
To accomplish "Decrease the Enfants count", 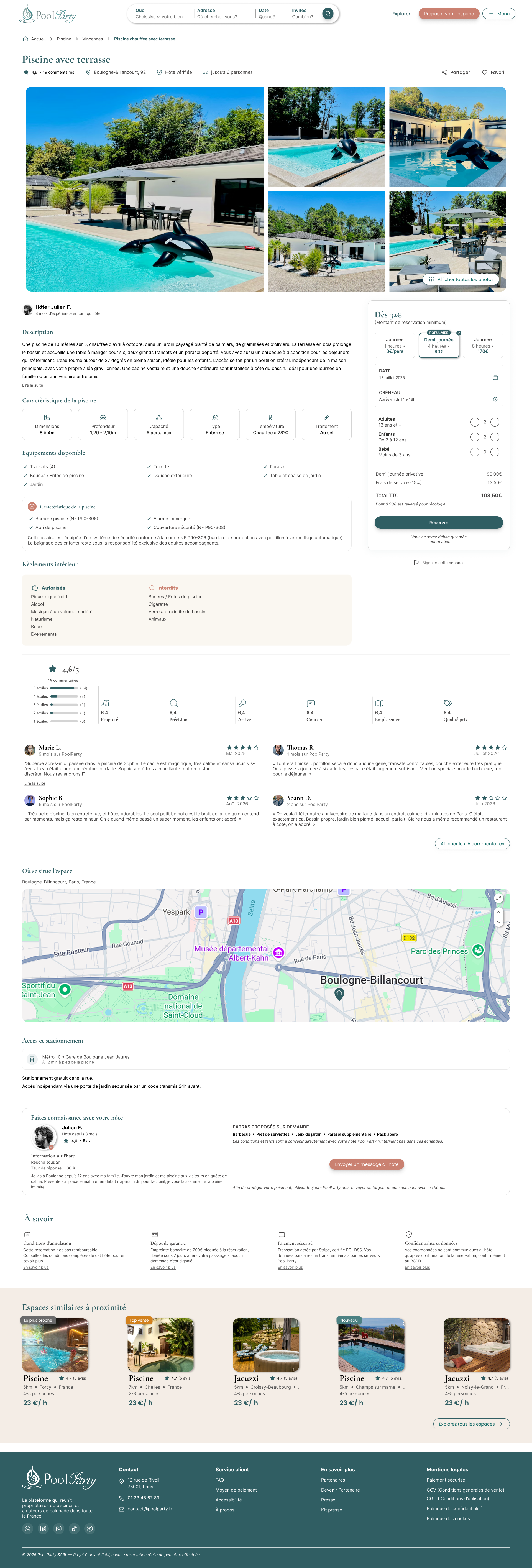I will click(x=475, y=437).
